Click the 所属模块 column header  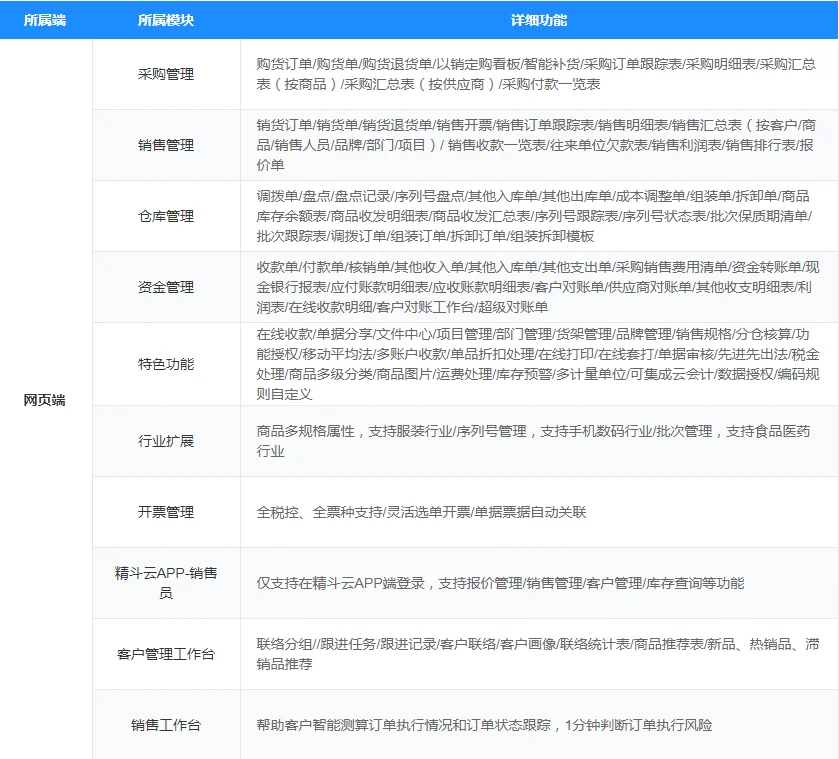click(x=166, y=20)
